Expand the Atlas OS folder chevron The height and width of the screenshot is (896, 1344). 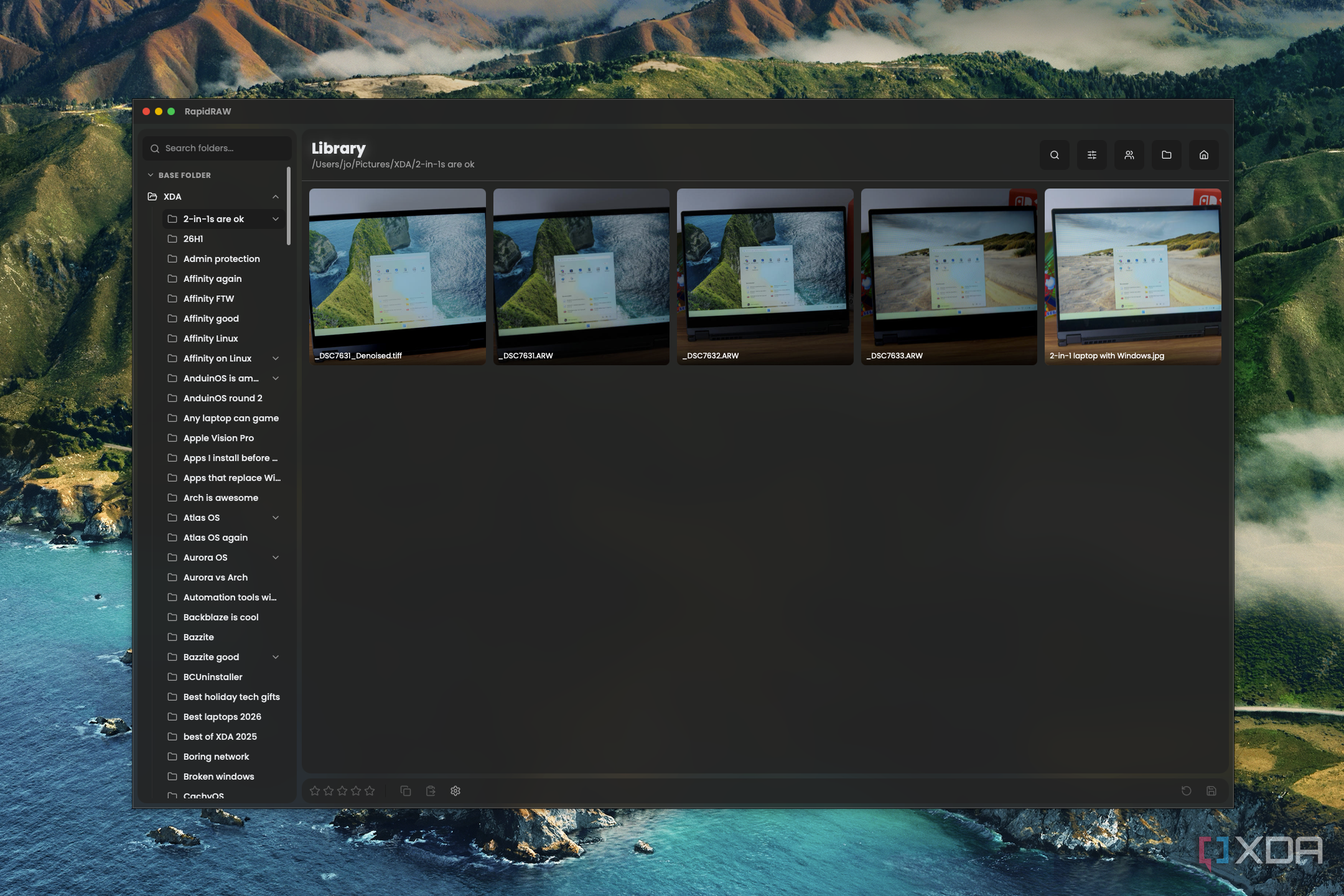pos(276,518)
